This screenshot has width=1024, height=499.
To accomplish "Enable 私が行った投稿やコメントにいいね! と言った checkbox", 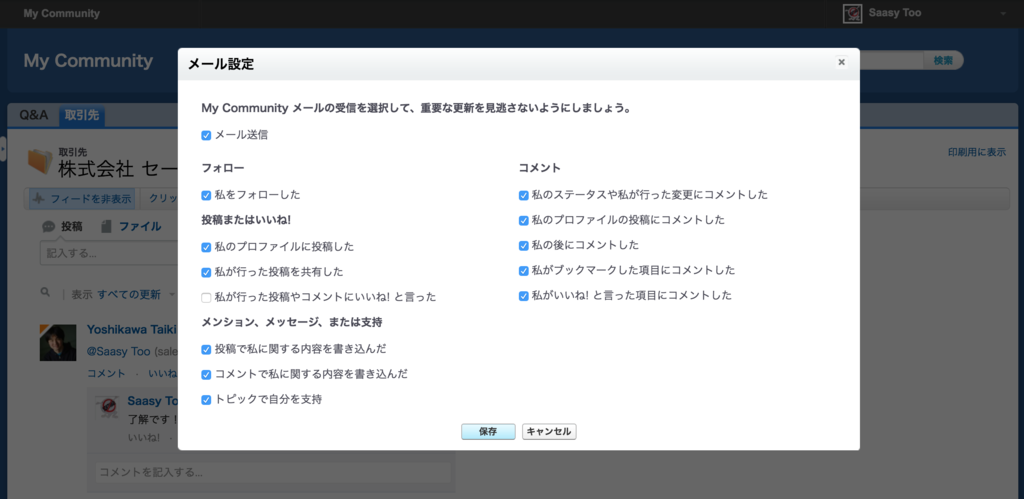I will 206,298.
